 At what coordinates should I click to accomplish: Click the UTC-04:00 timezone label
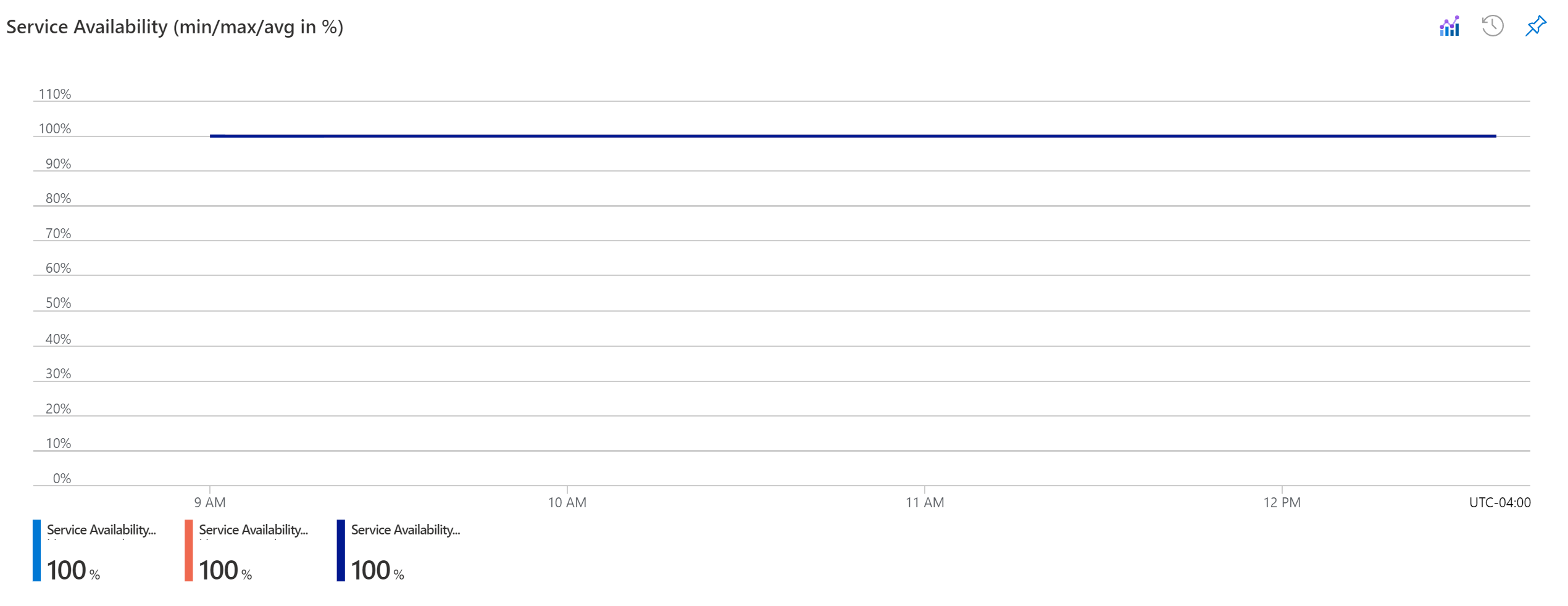(1500, 502)
